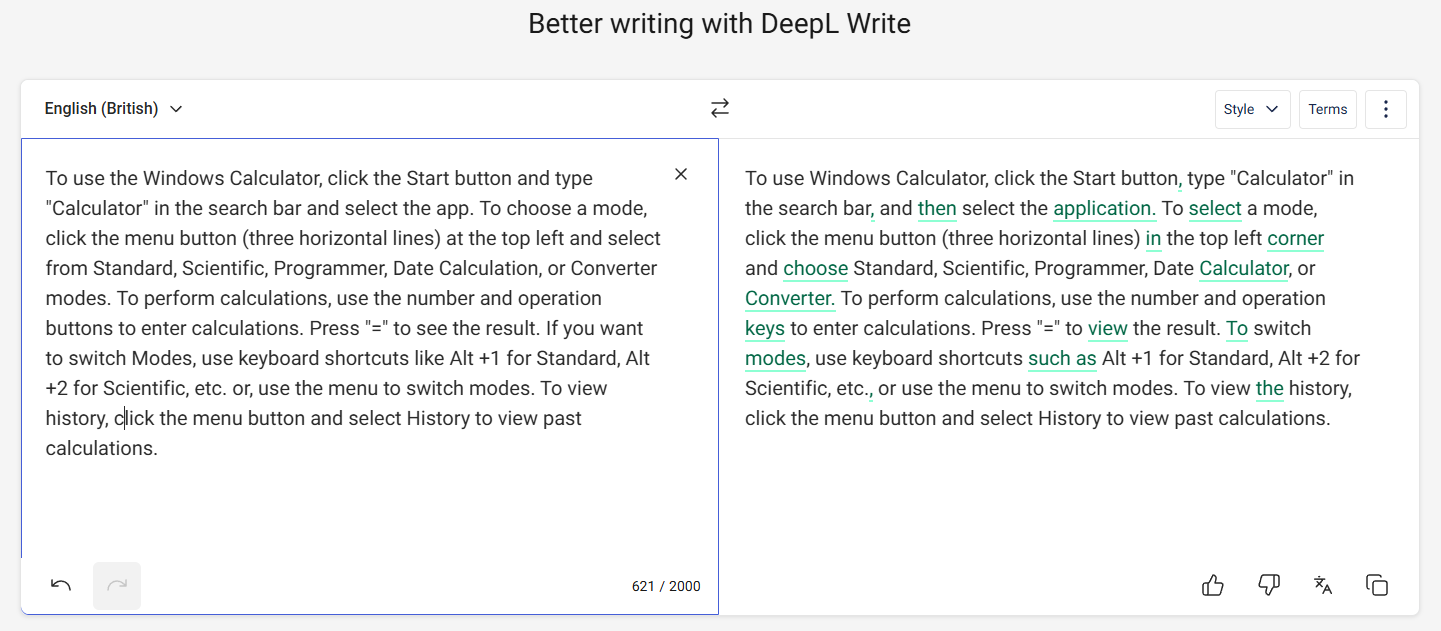
Task: Click the underlined "such as" suggestion
Action: (x=1063, y=359)
